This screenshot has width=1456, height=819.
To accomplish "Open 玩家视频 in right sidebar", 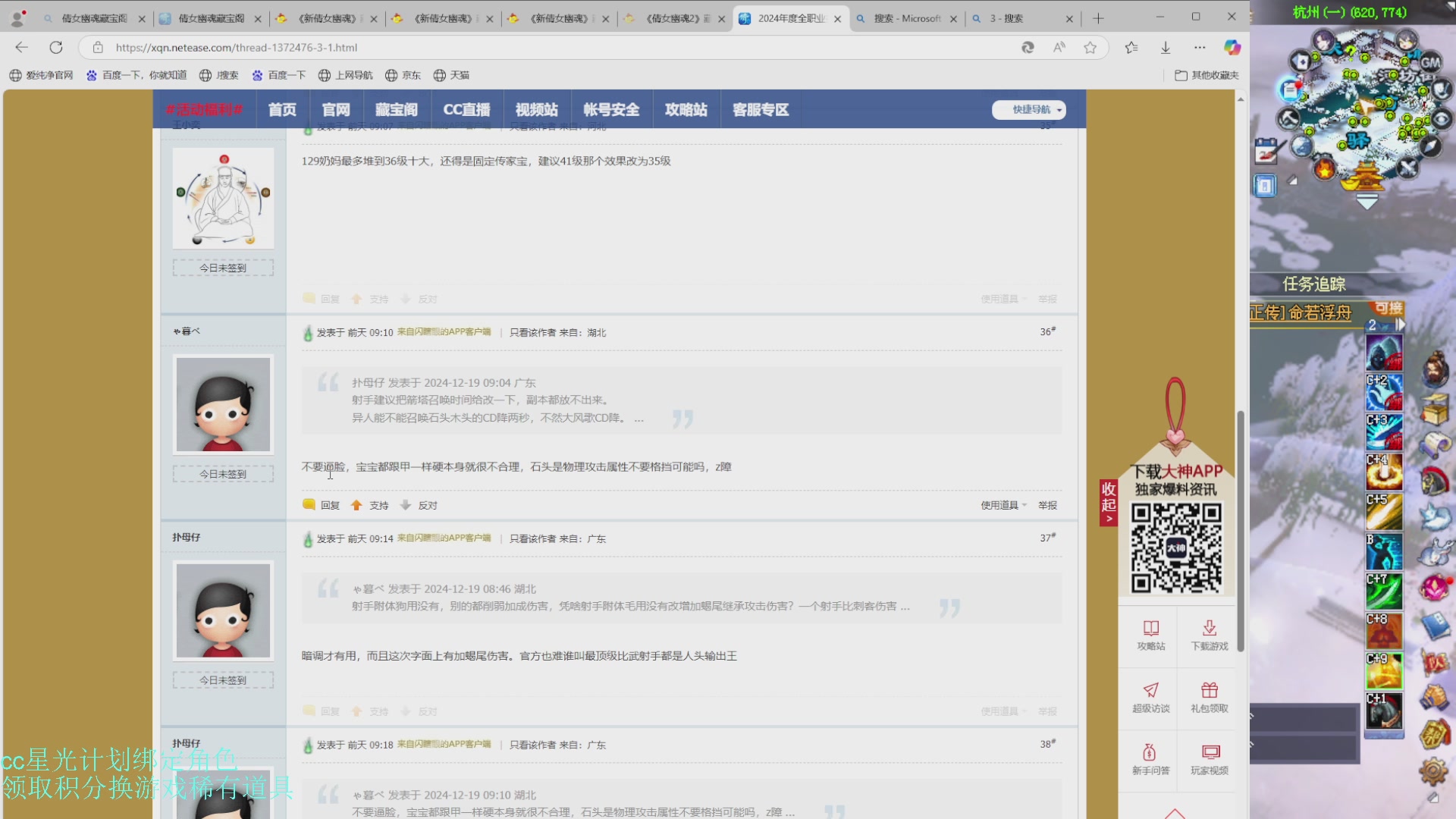I will pyautogui.click(x=1209, y=759).
